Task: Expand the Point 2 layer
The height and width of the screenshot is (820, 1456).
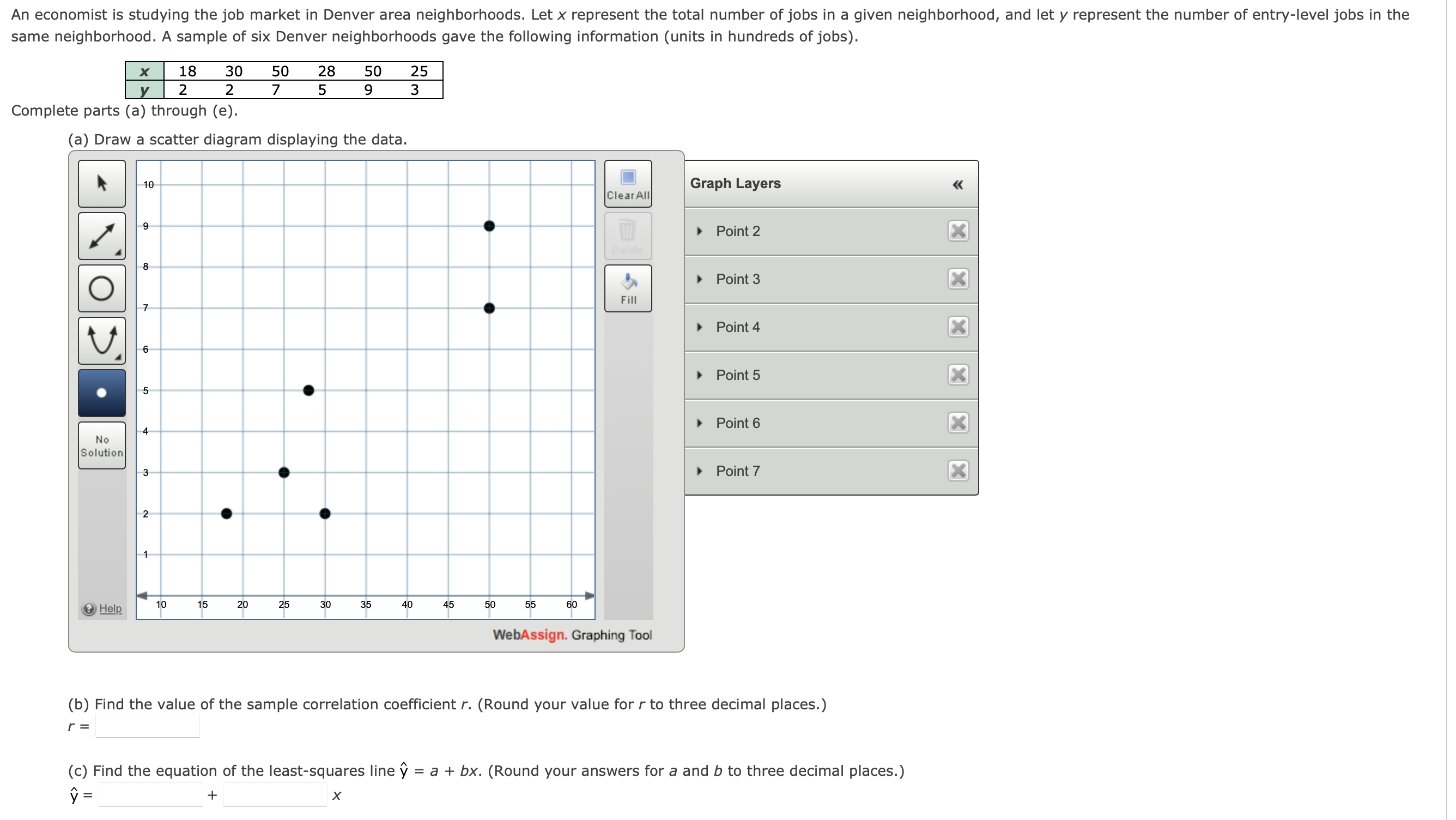Action: (x=700, y=231)
